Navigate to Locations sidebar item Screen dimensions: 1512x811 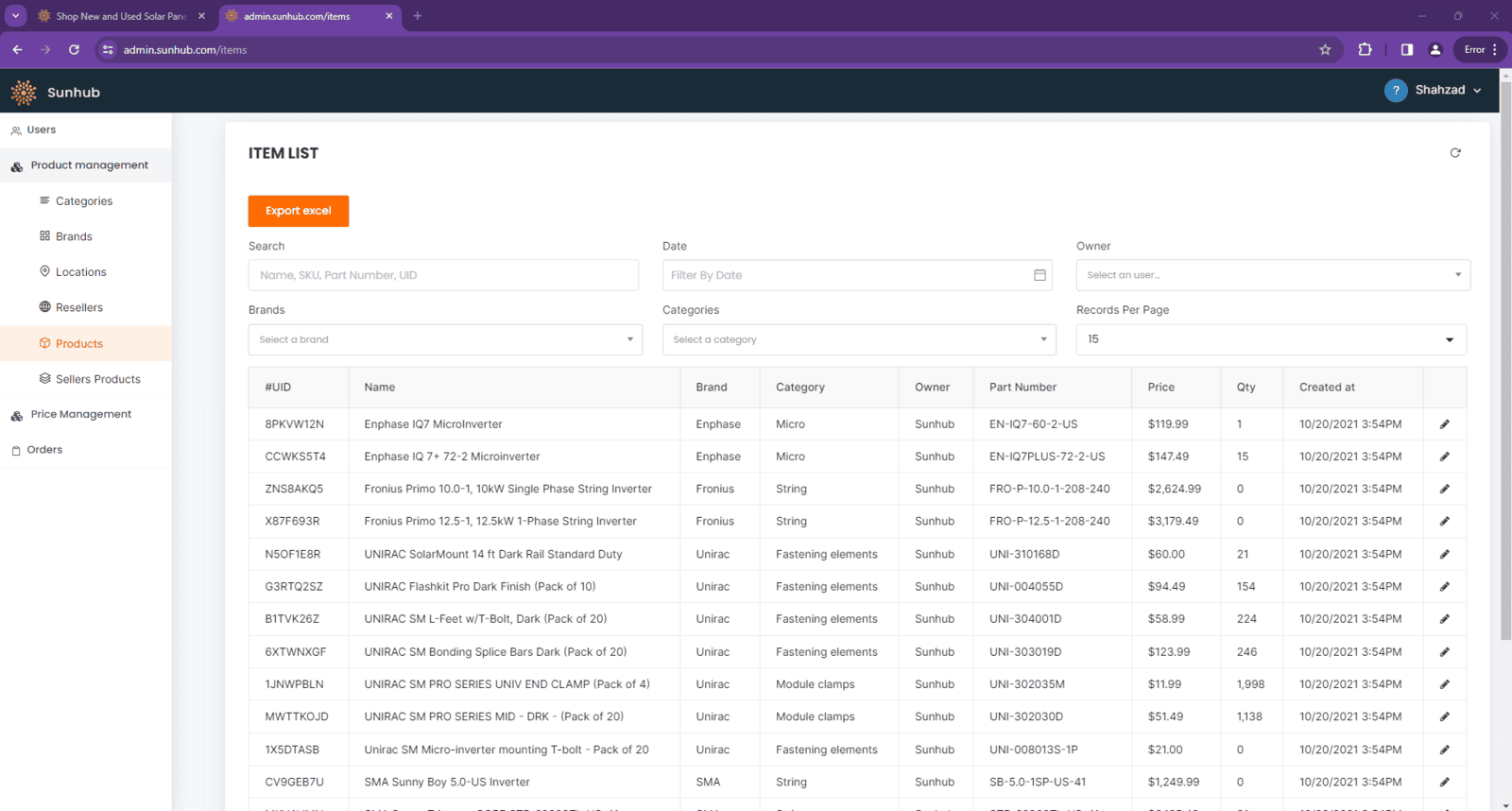tap(85, 272)
